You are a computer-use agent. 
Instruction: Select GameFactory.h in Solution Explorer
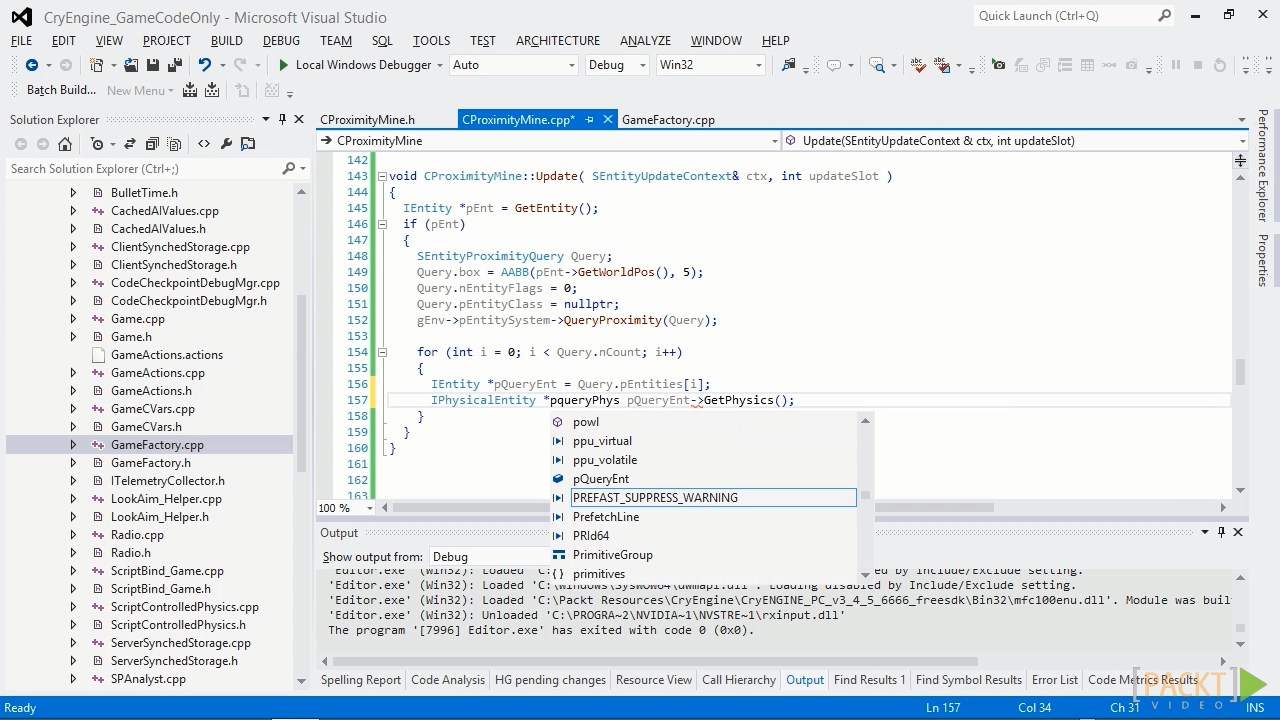click(x=150, y=463)
